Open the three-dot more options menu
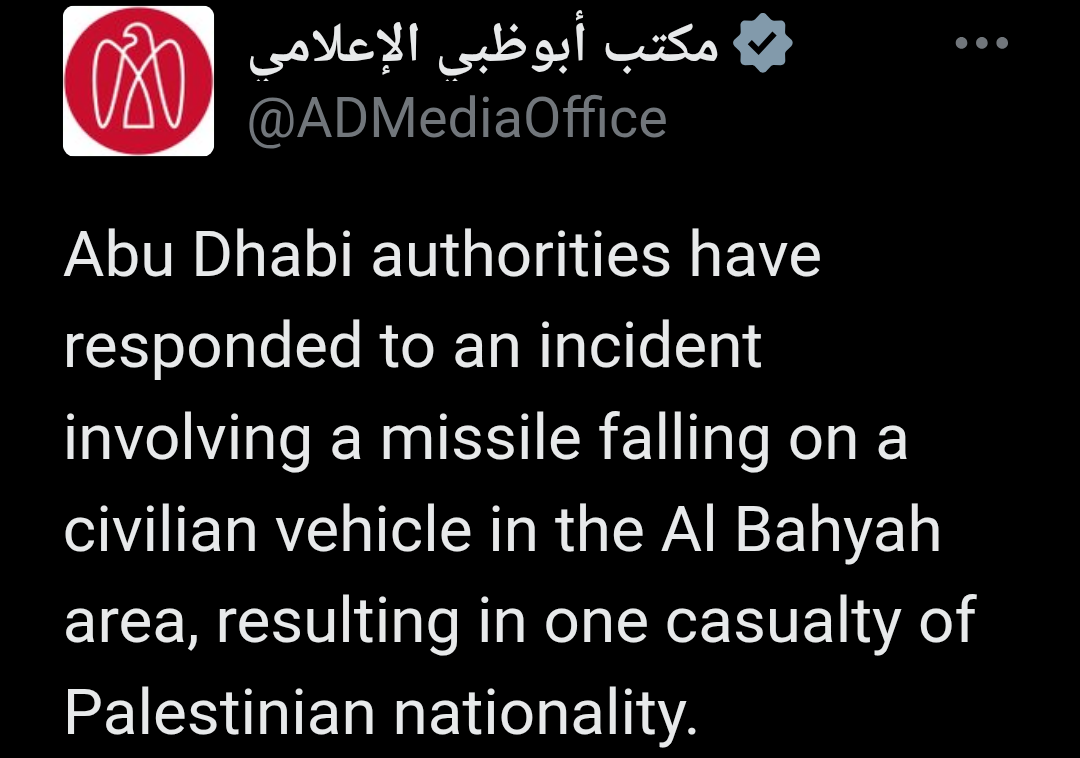The image size is (1080, 758). pos(983,44)
